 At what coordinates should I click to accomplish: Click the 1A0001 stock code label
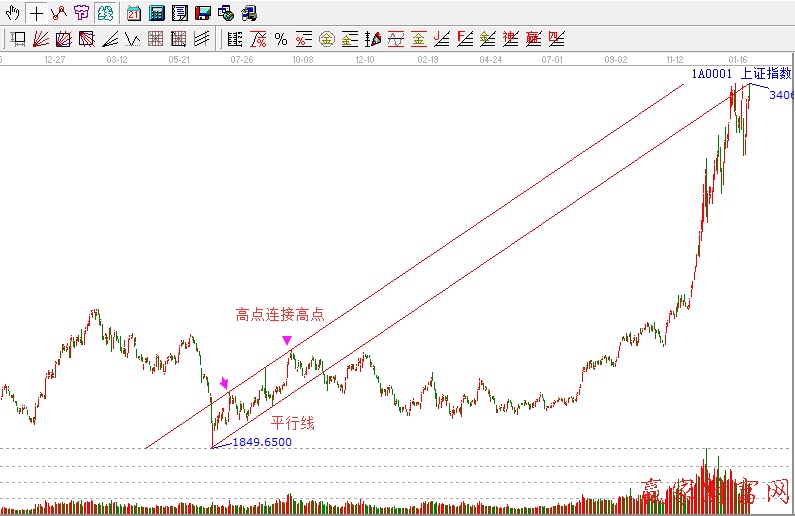click(711, 73)
